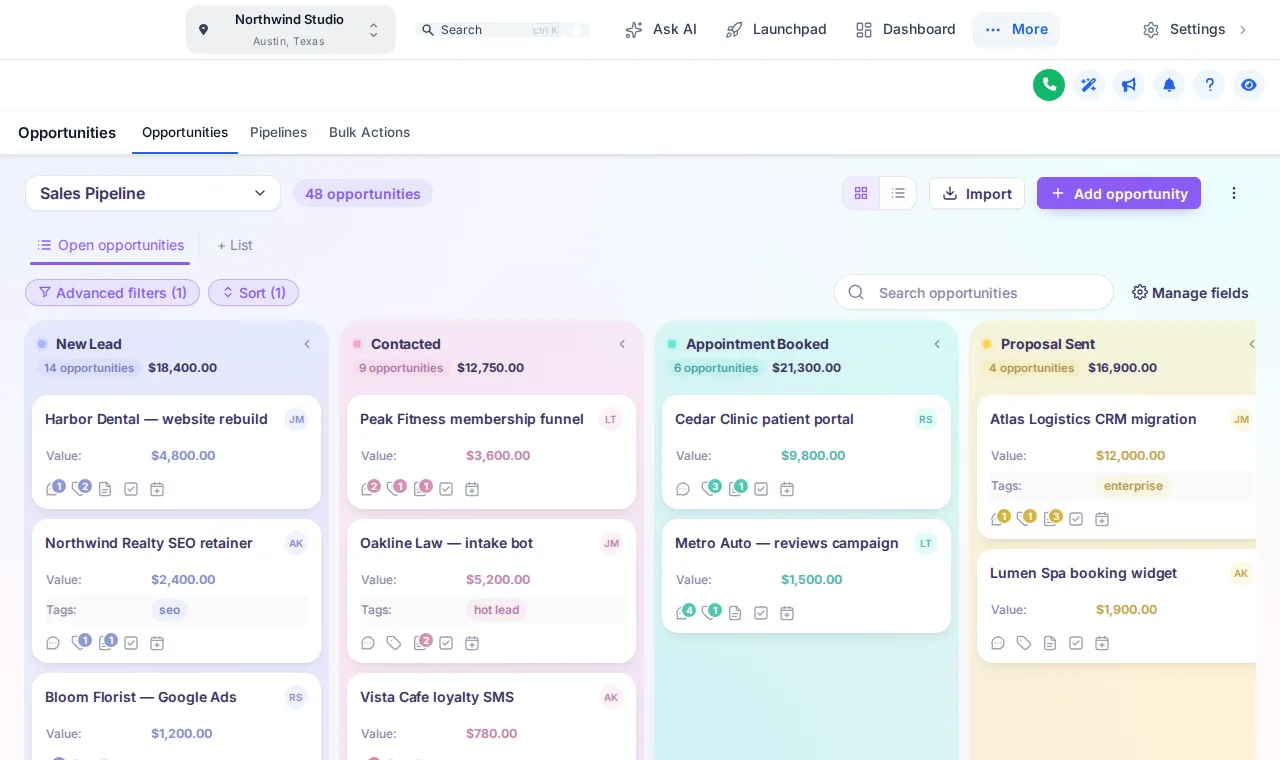Click calendar icon on Peak Fitness card

472,489
